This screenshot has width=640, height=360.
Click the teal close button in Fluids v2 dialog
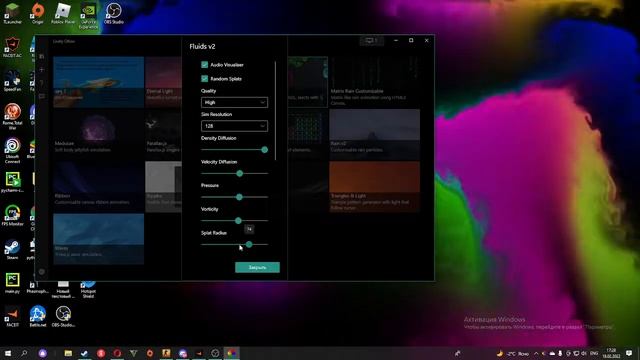pos(258,267)
